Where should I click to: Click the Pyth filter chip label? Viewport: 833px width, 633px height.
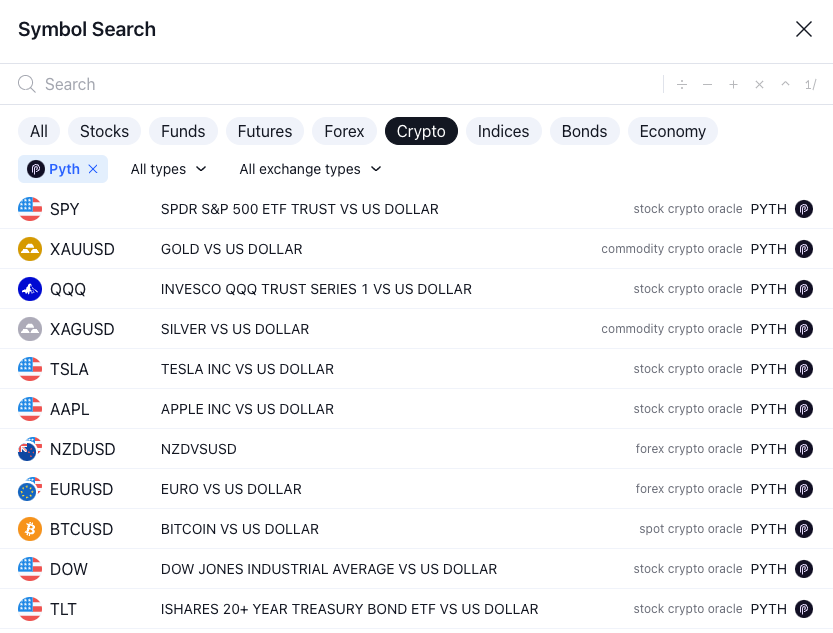[x=64, y=169]
